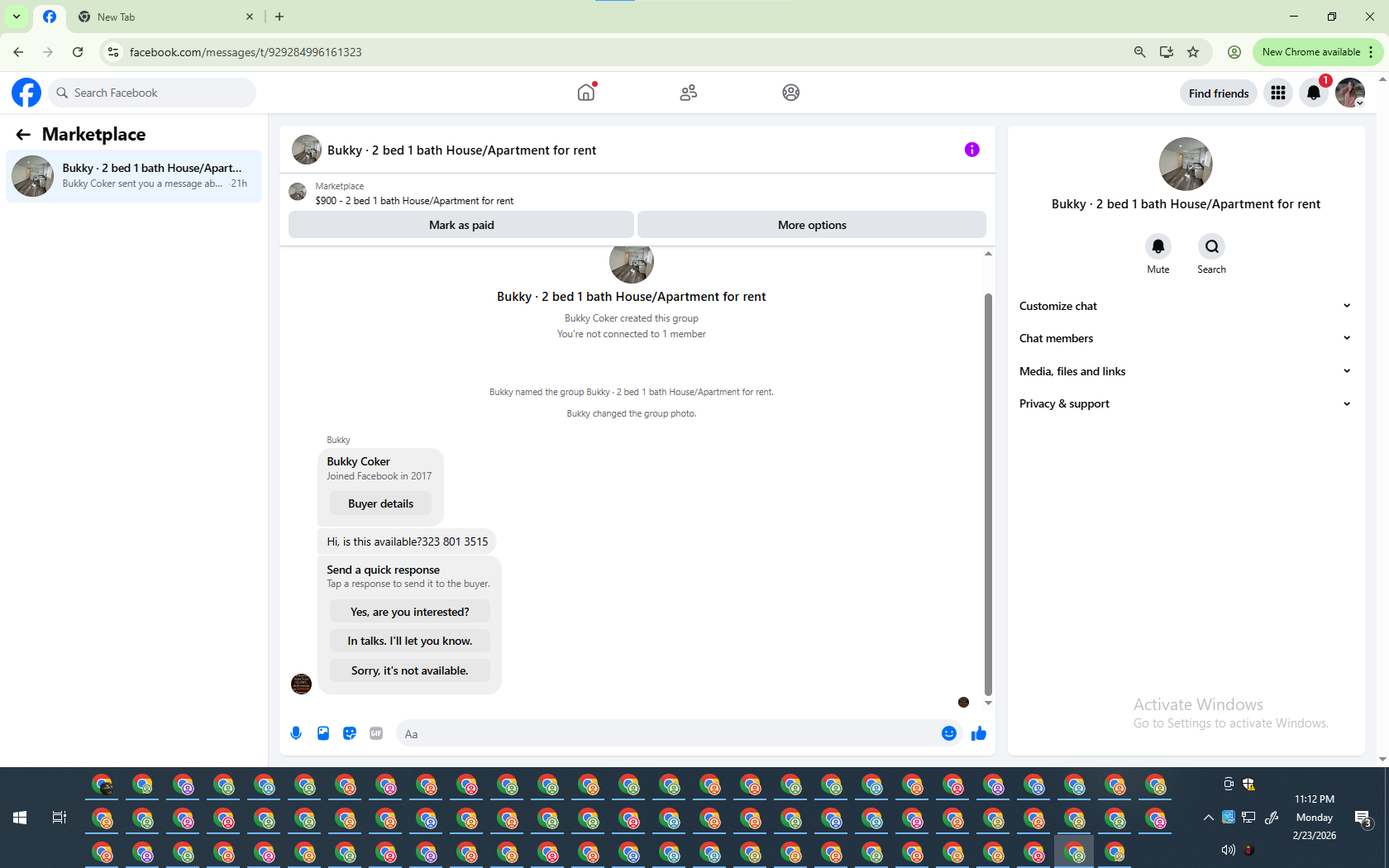The width and height of the screenshot is (1389, 868).
Task: Bookmark this tab star icon
Action: pyautogui.click(x=1193, y=52)
